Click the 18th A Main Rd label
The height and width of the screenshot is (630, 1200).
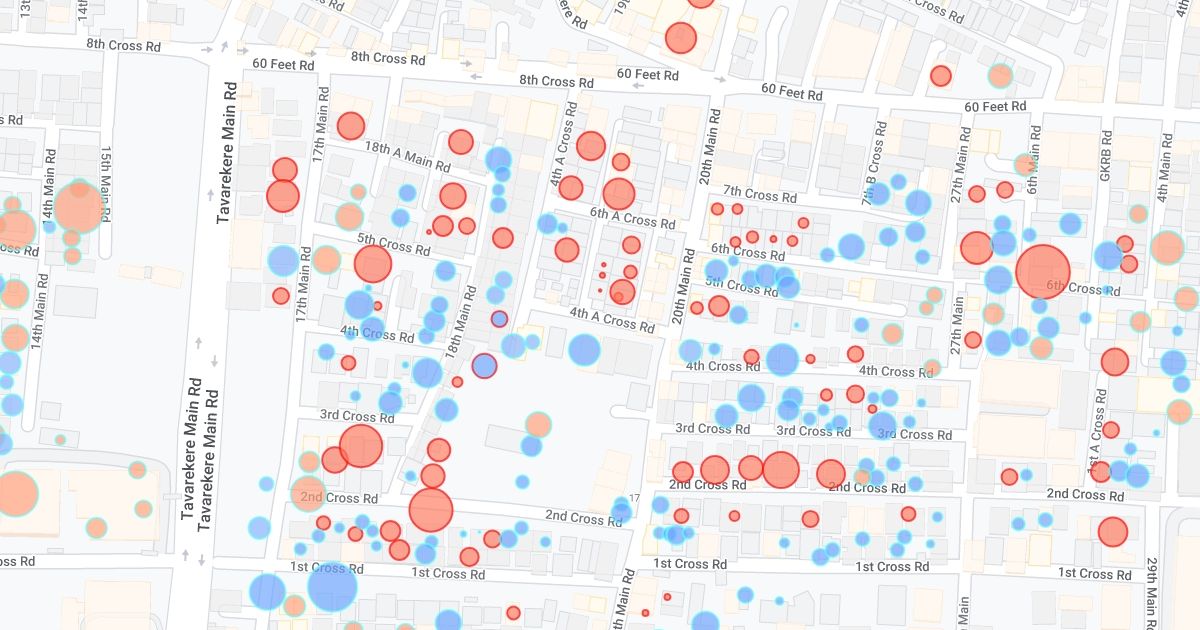coord(399,154)
